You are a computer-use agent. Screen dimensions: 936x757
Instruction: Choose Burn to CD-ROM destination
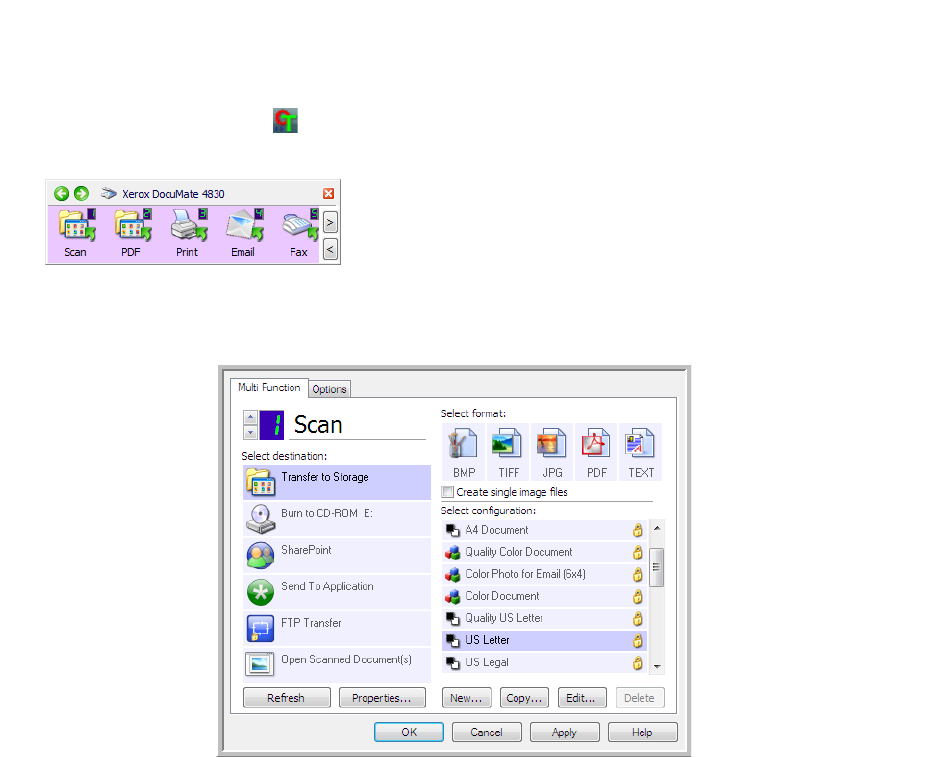point(337,519)
